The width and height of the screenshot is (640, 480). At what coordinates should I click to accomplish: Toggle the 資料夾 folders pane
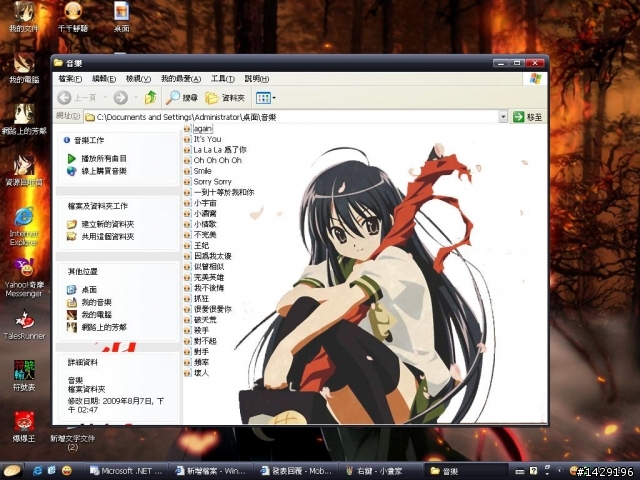tap(225, 98)
